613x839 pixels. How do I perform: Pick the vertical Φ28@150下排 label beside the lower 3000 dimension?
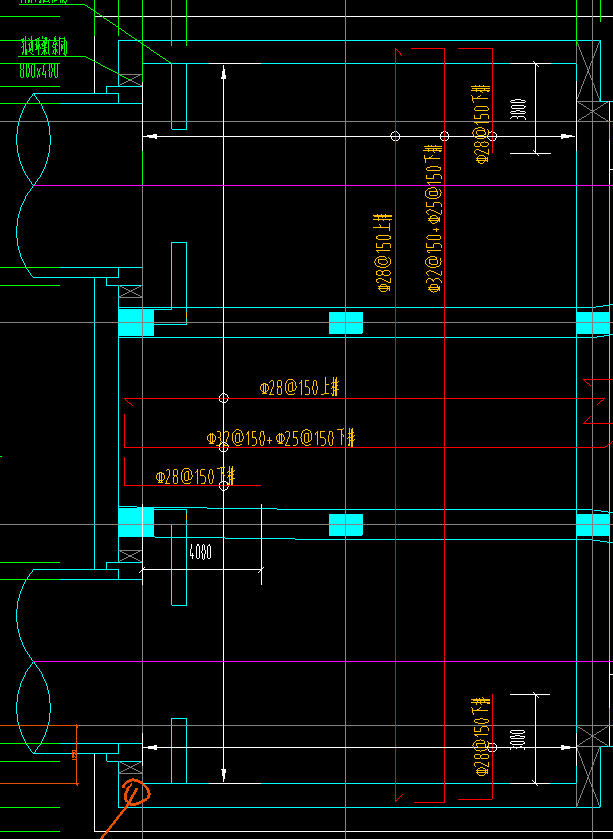click(482, 736)
